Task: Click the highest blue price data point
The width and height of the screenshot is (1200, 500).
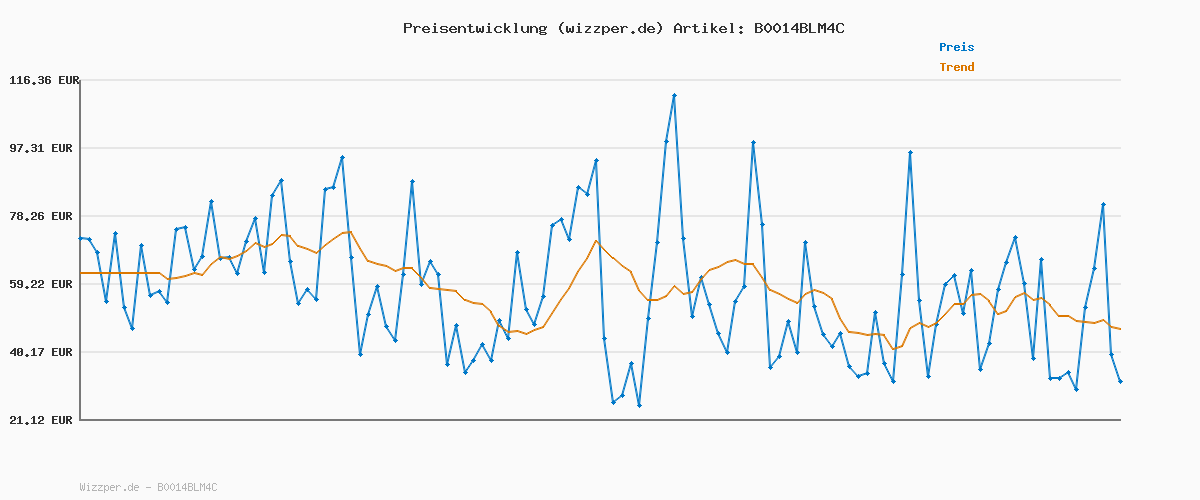Action: [674, 96]
